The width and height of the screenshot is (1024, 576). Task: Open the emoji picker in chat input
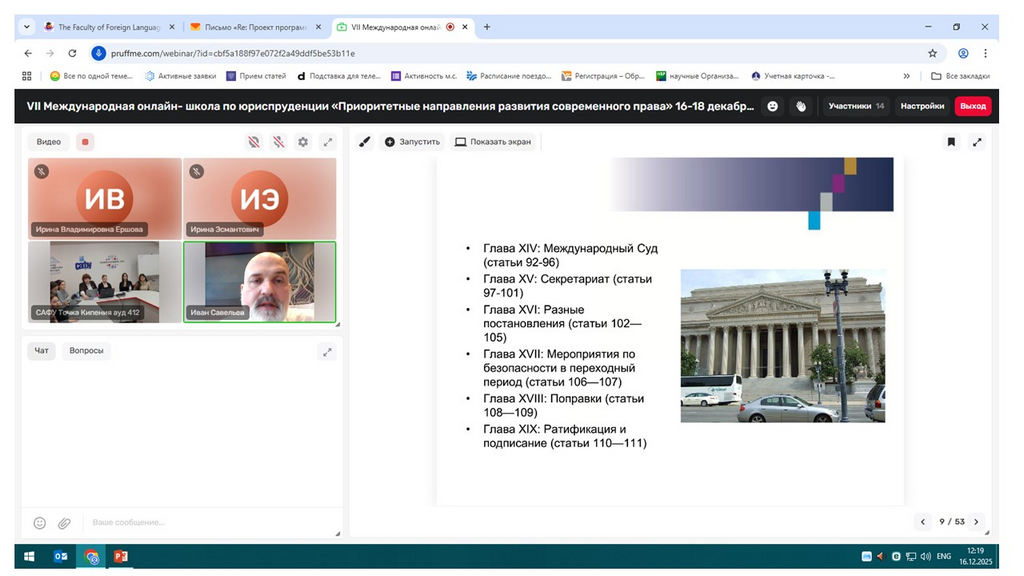(x=40, y=522)
